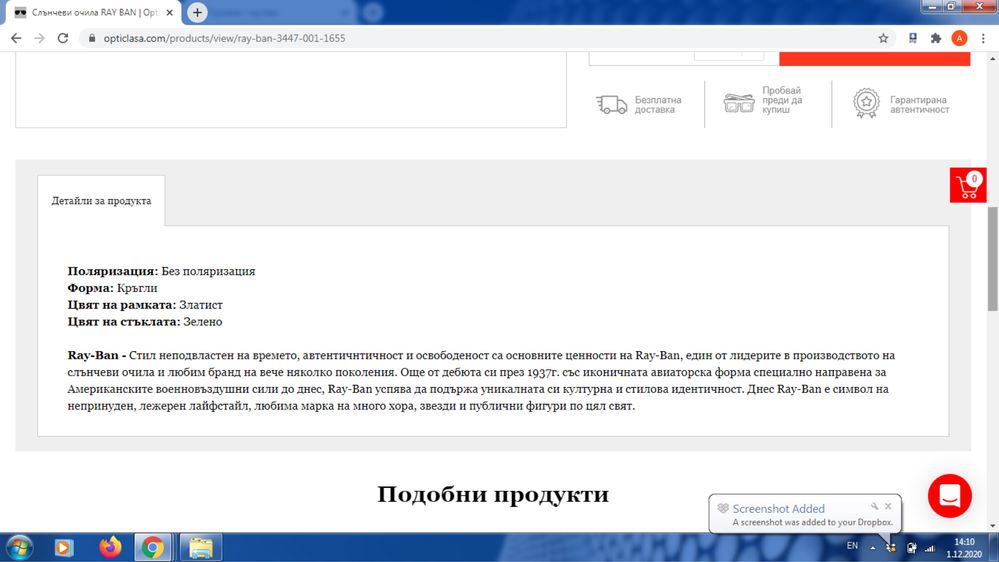Image resolution: width=999 pixels, height=562 pixels.
Task: Close the Screenshot Added notification
Action: [888, 506]
